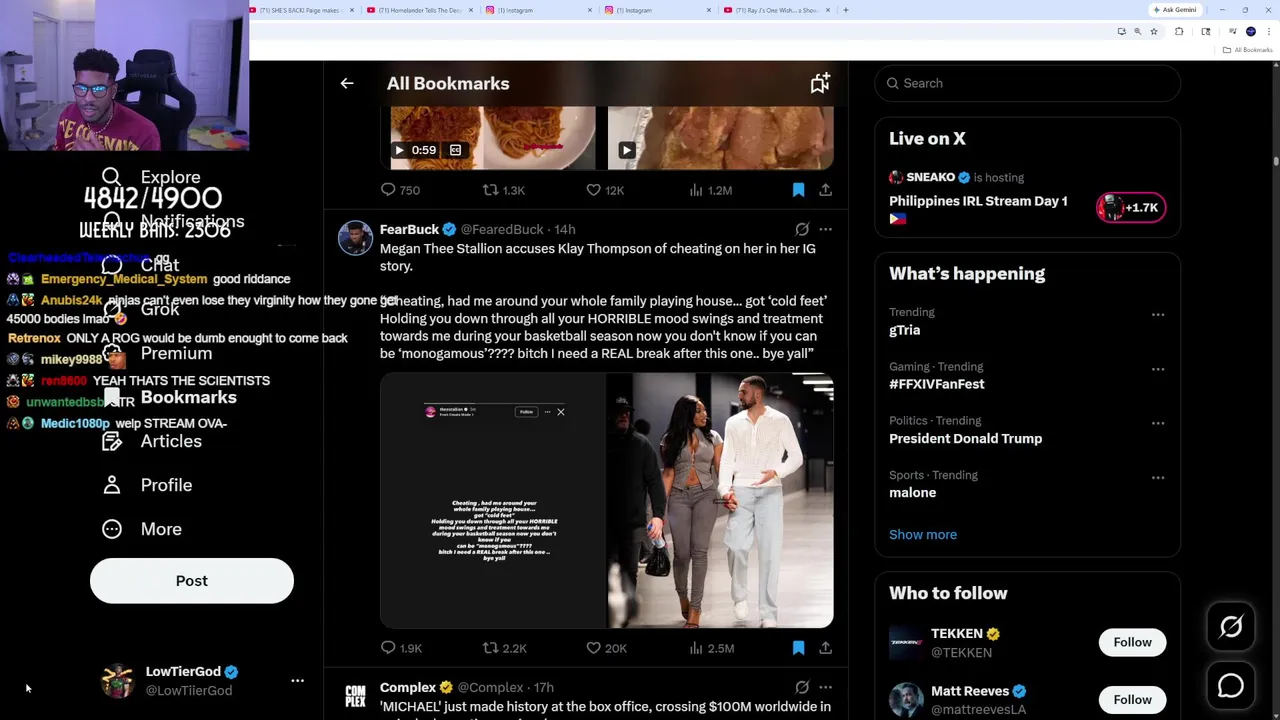Open the browser extensions puzzle icon
Image resolution: width=1280 pixels, height=720 pixels.
(1179, 32)
